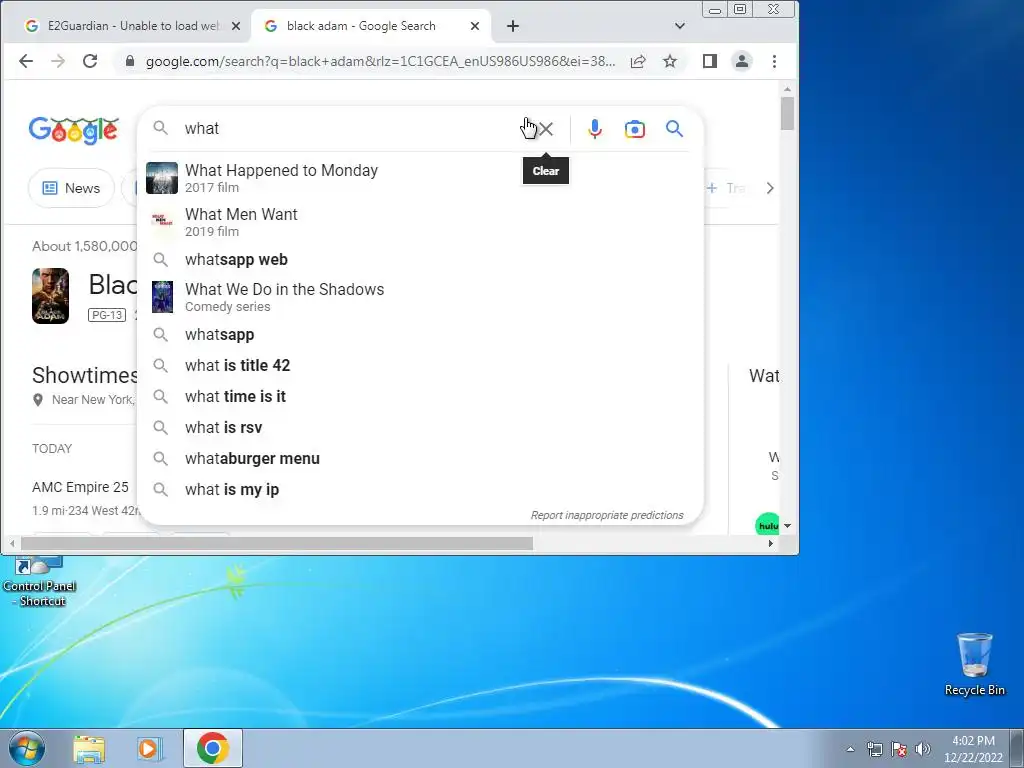The width and height of the screenshot is (1024, 768).
Task: Clear the Google search box text
Action: click(546, 129)
